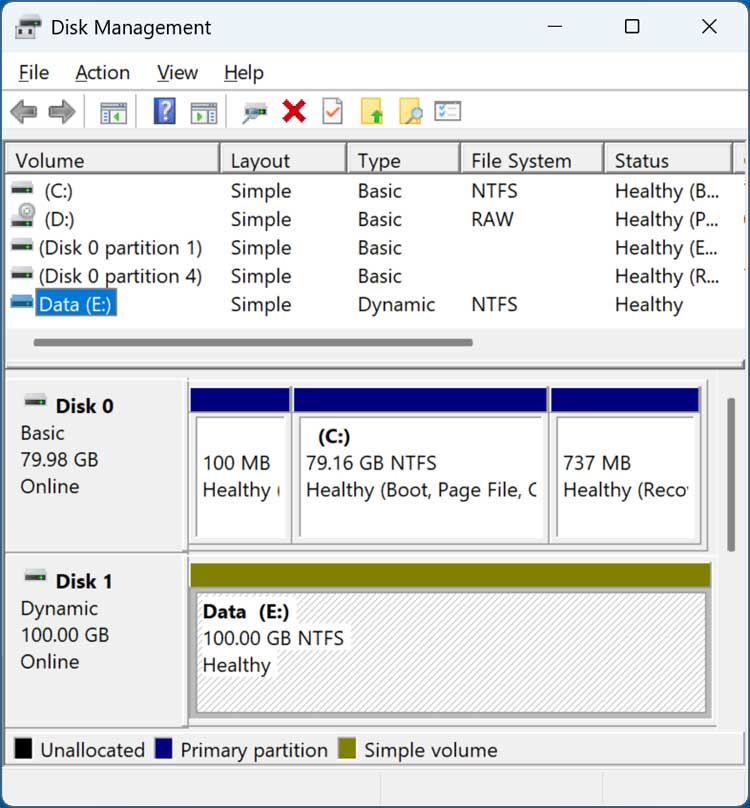Click the horizontal scrollbar under the volume list
This screenshot has width=750, height=808.
[x=253, y=343]
